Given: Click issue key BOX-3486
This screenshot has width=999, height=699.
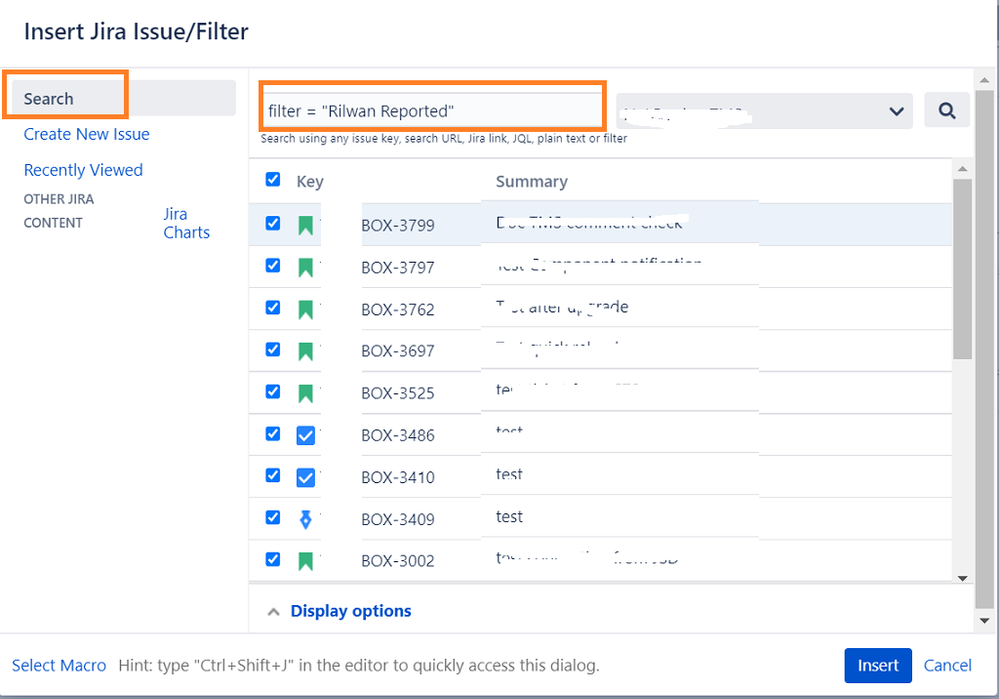Looking at the screenshot, I should [x=398, y=435].
